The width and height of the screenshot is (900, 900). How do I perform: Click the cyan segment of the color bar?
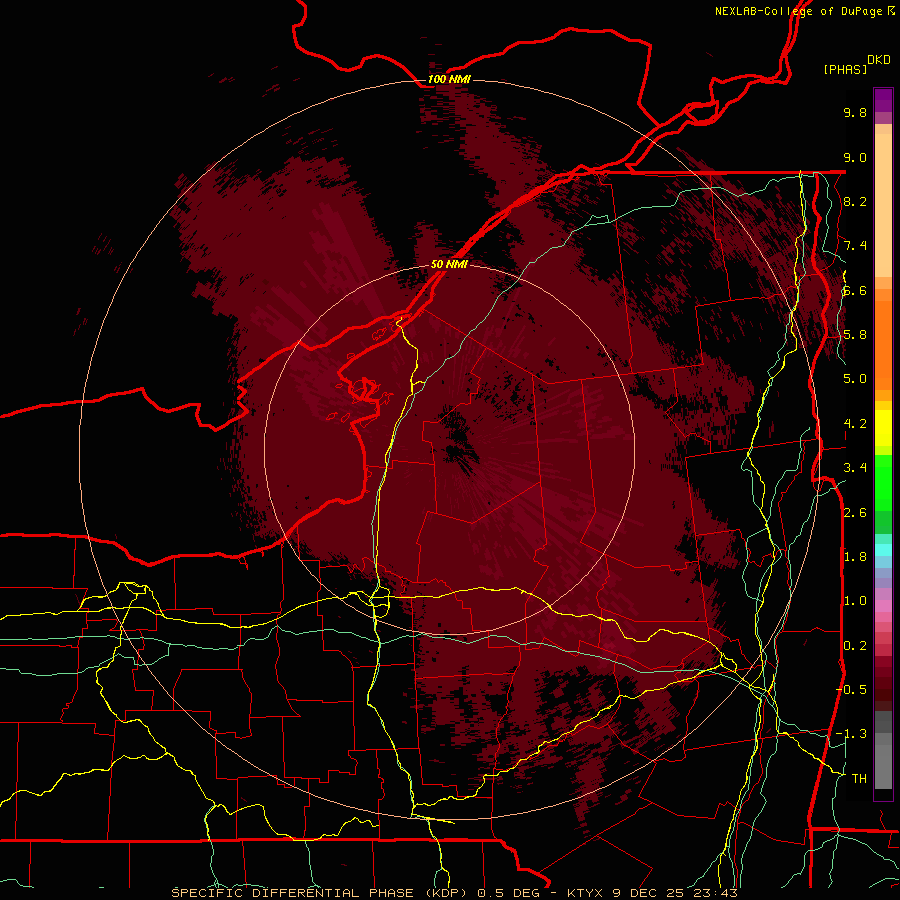[x=883, y=549]
